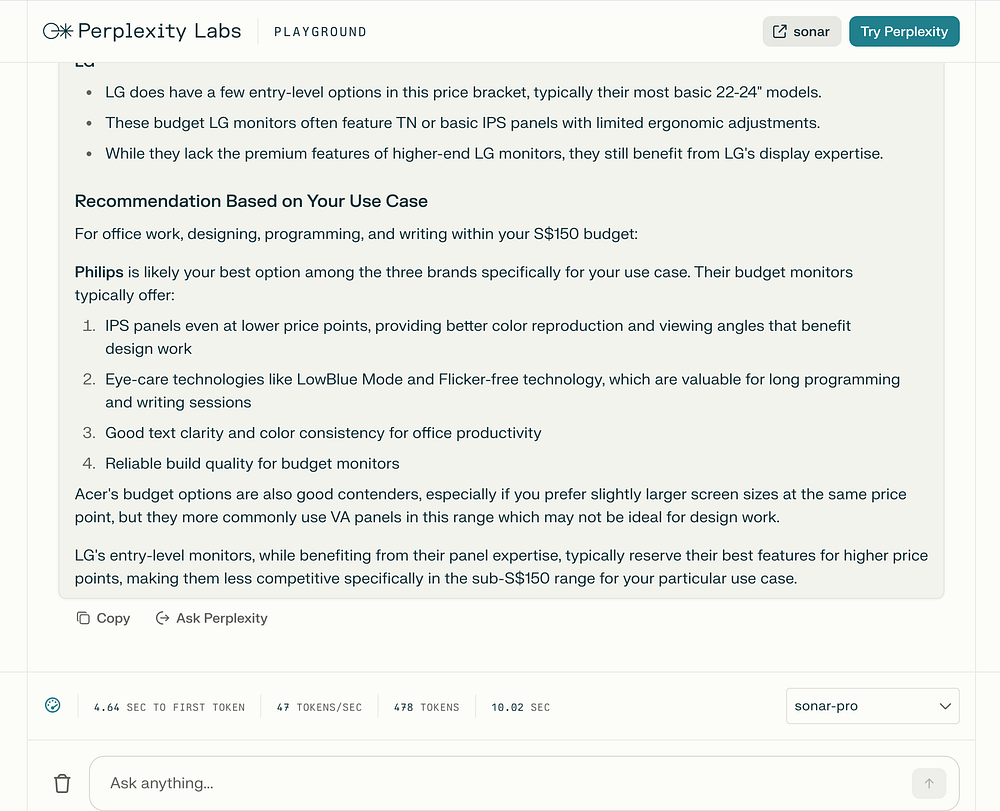This screenshot has width=1000, height=811.
Task: Clear the chat with the trash icon
Action: [62, 783]
